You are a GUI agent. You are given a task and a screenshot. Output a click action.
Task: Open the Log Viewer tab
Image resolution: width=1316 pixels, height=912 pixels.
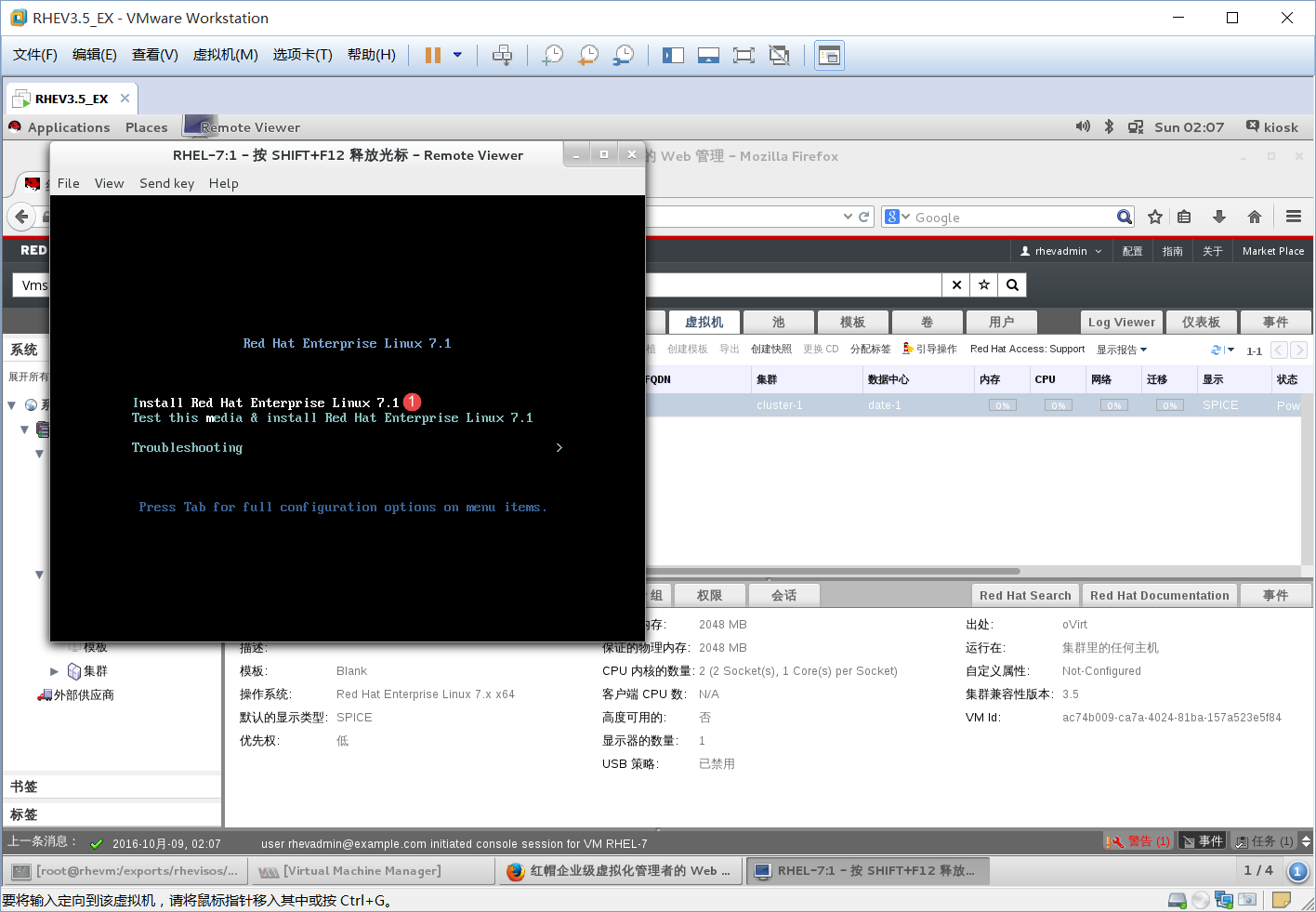[1122, 322]
